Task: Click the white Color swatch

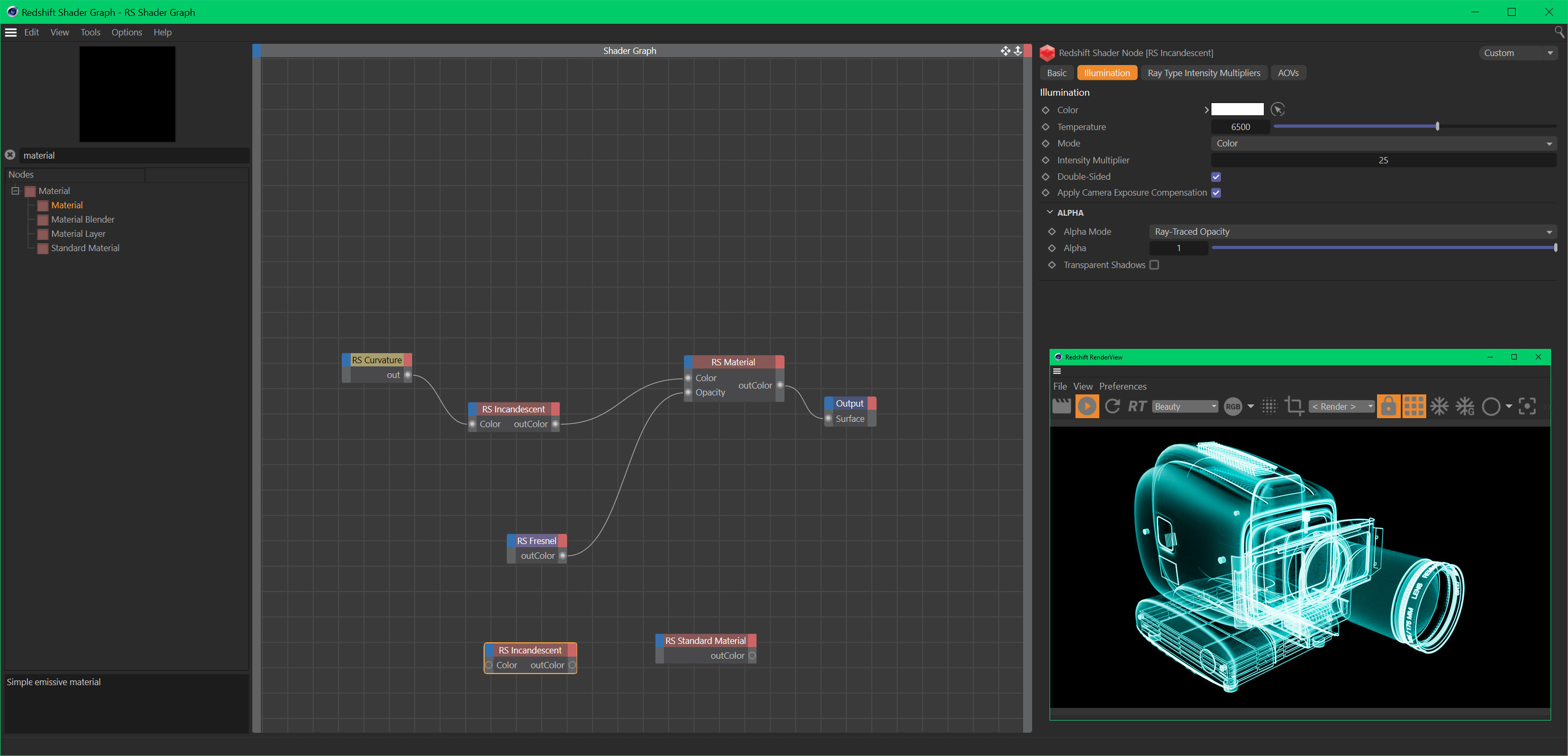Action: 1237,109
